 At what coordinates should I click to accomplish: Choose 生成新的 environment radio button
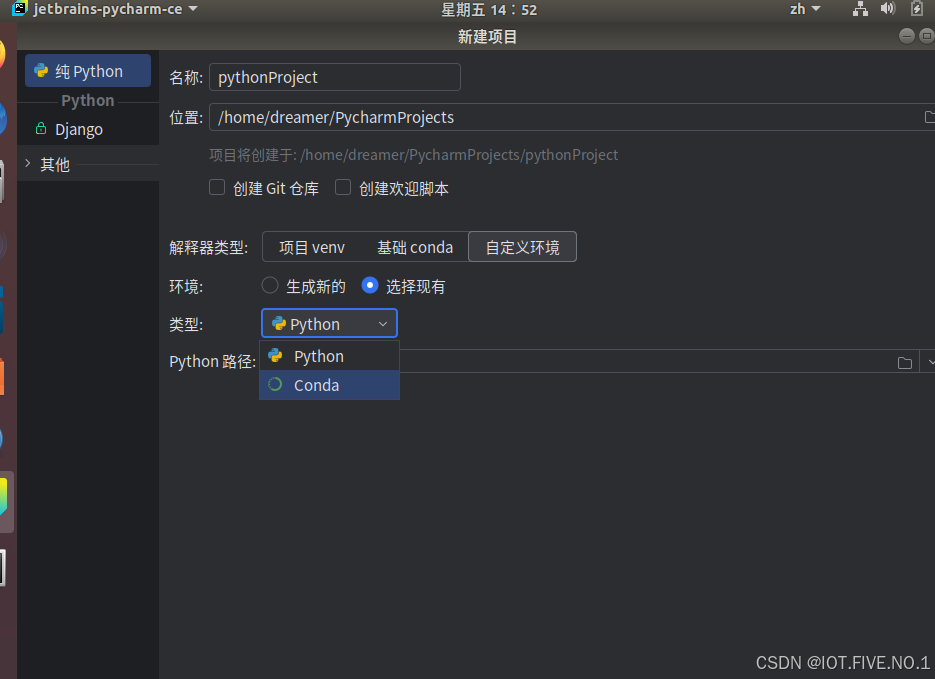click(270, 286)
